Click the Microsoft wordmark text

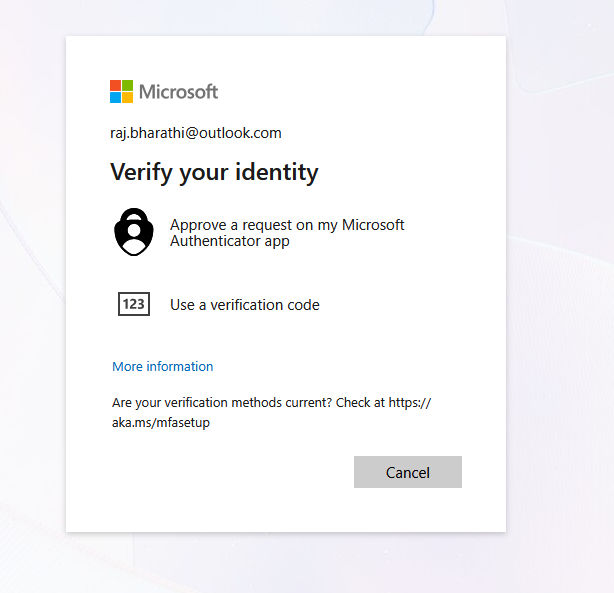(179, 92)
